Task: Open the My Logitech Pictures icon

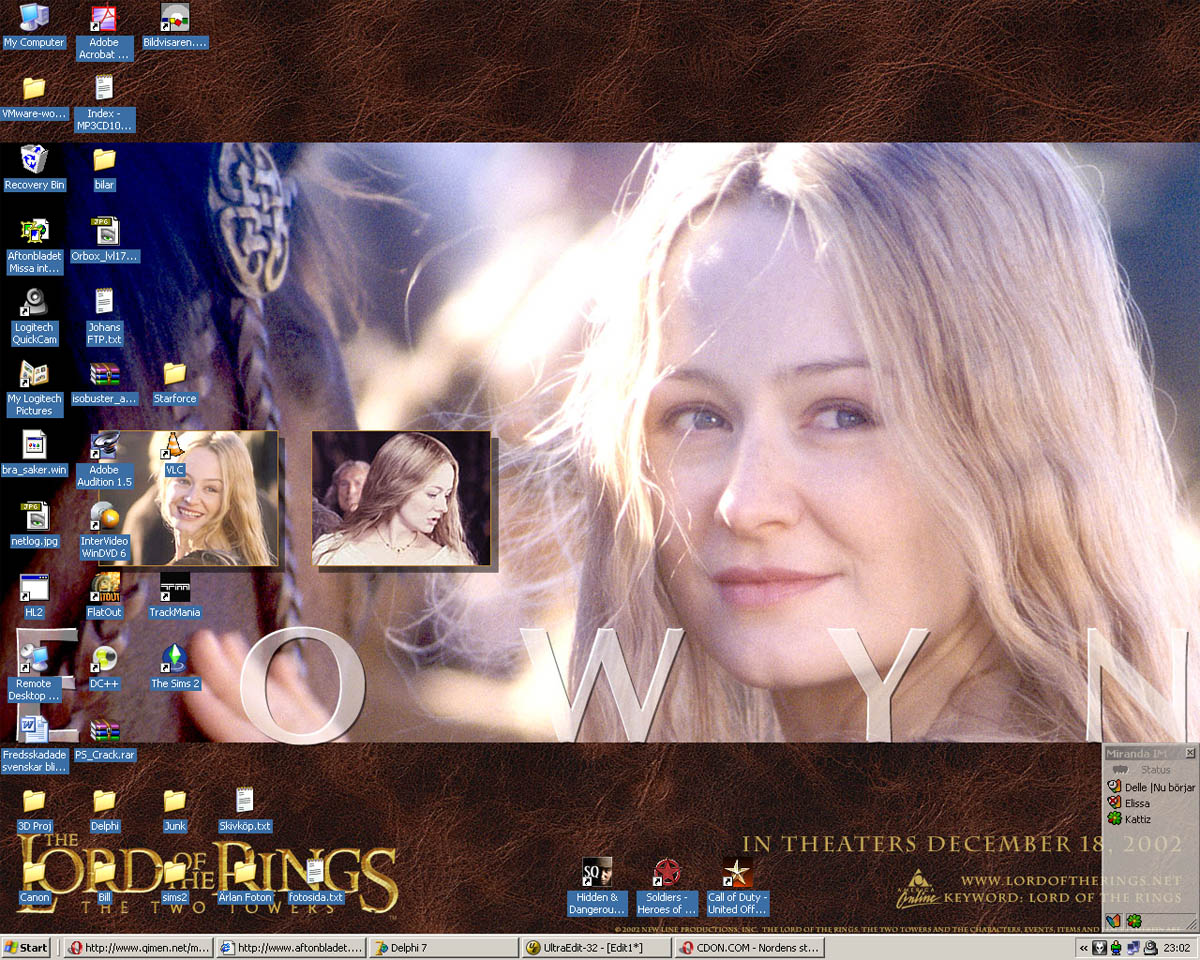Action: tap(34, 389)
